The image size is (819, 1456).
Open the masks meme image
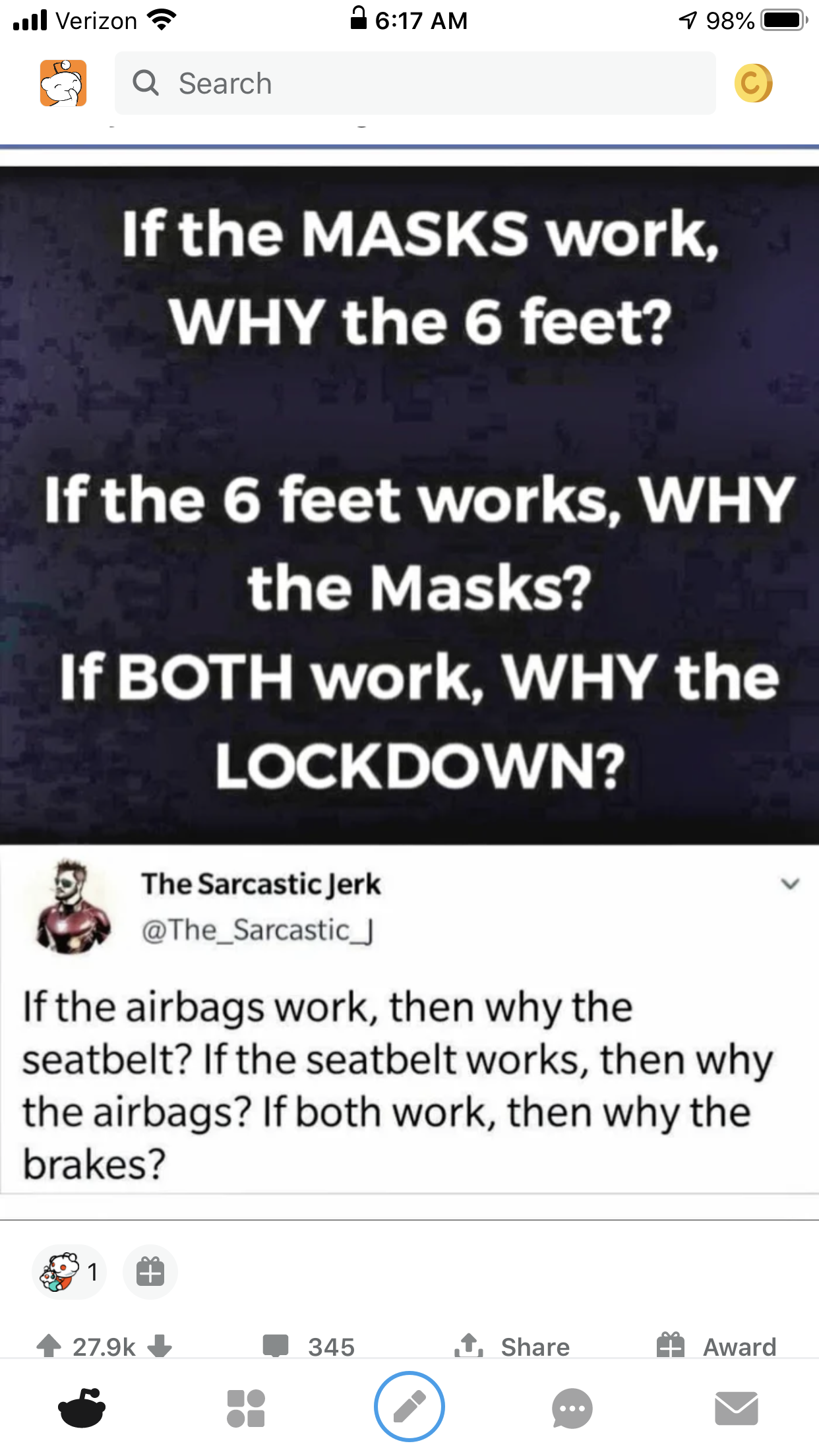click(409, 504)
